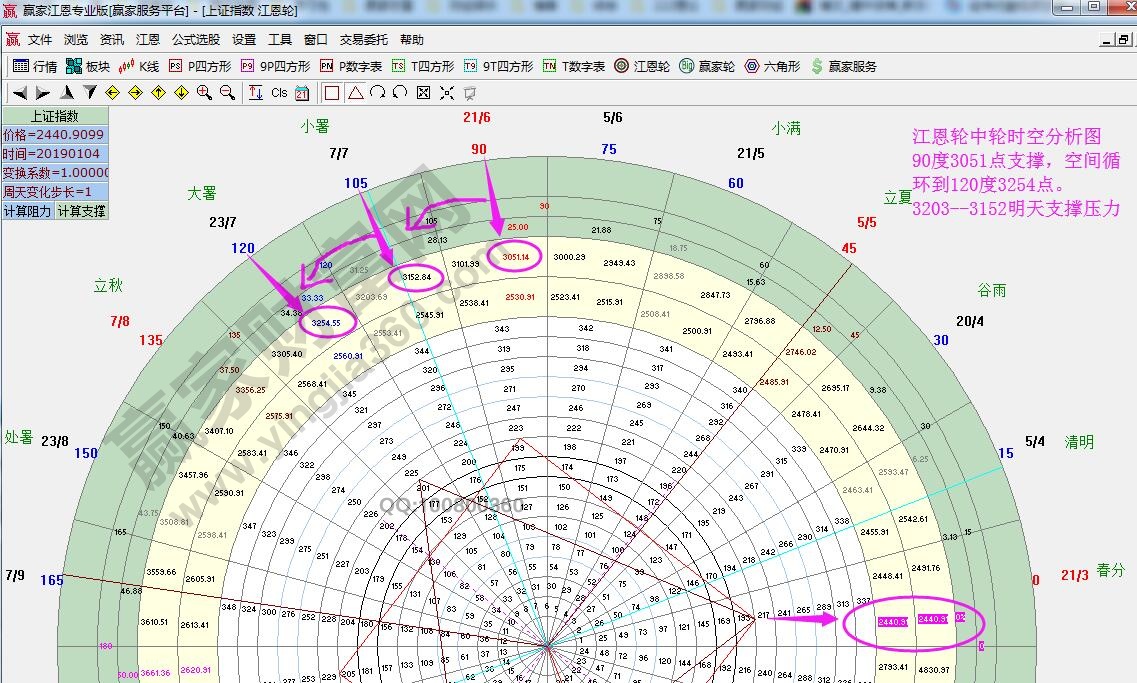Image resolution: width=1137 pixels, height=683 pixels.
Task: Click the 3051.14 cell on the wheel
Action: [x=516, y=257]
